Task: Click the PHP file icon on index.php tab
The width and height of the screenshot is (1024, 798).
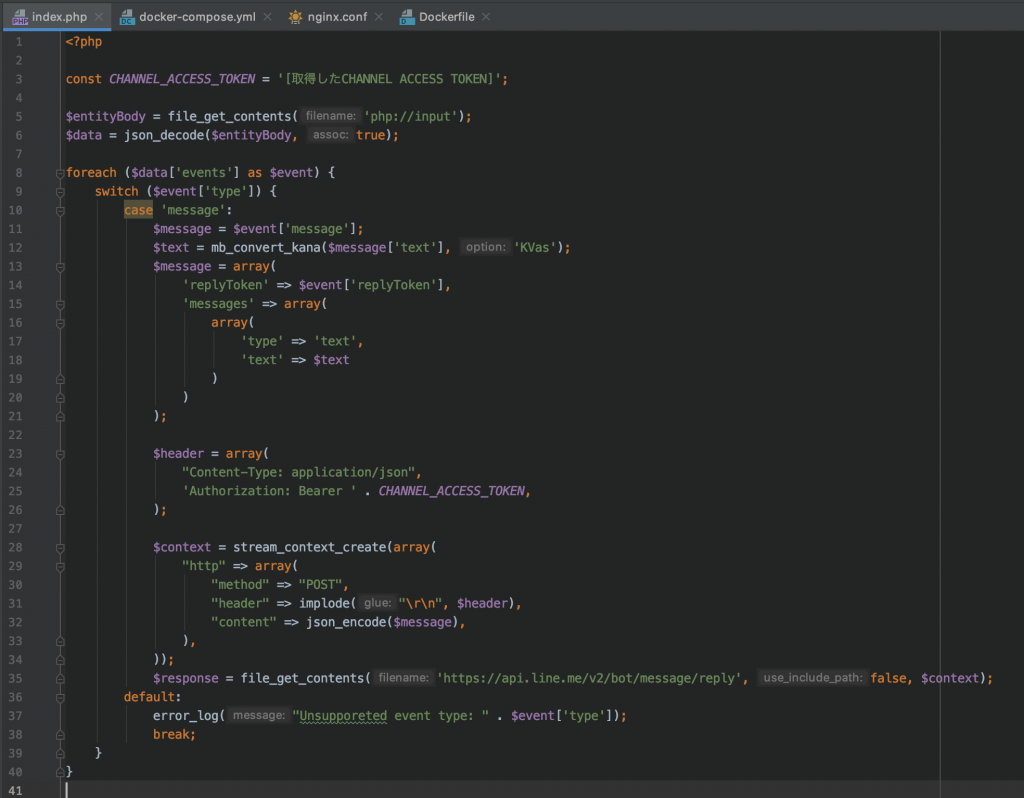Action: (x=20, y=16)
